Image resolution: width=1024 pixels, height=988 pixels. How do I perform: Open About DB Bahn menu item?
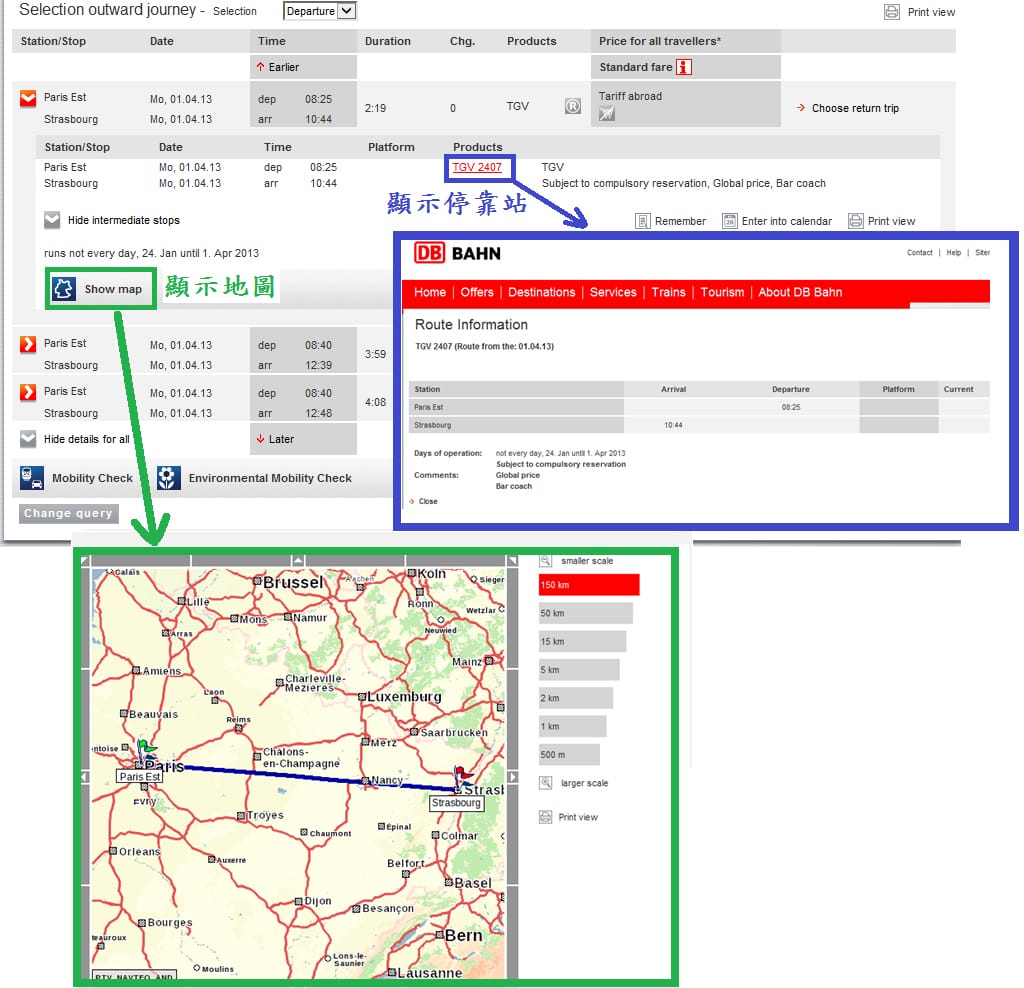(x=799, y=292)
